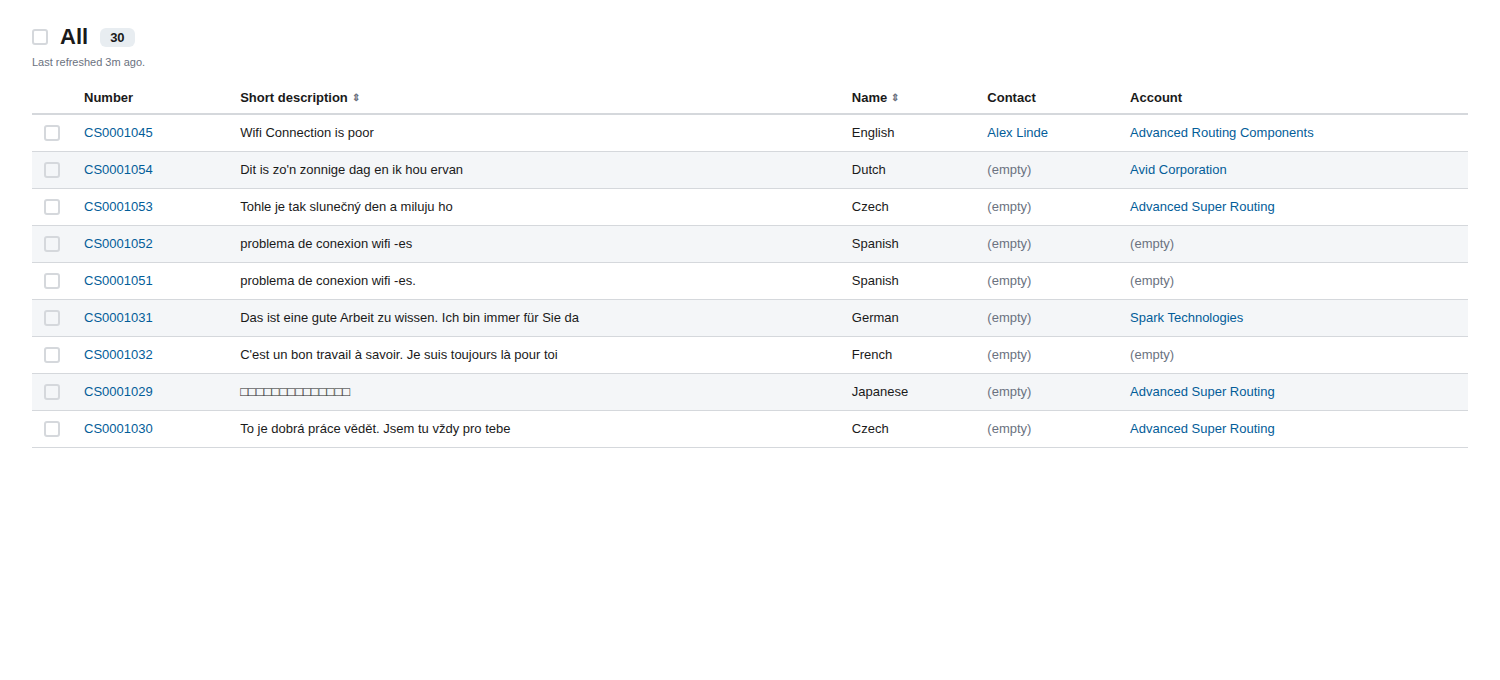The width and height of the screenshot is (1500, 680).
Task: Click 'Das ist eine gute Arbeit' description
Action: click(x=409, y=318)
